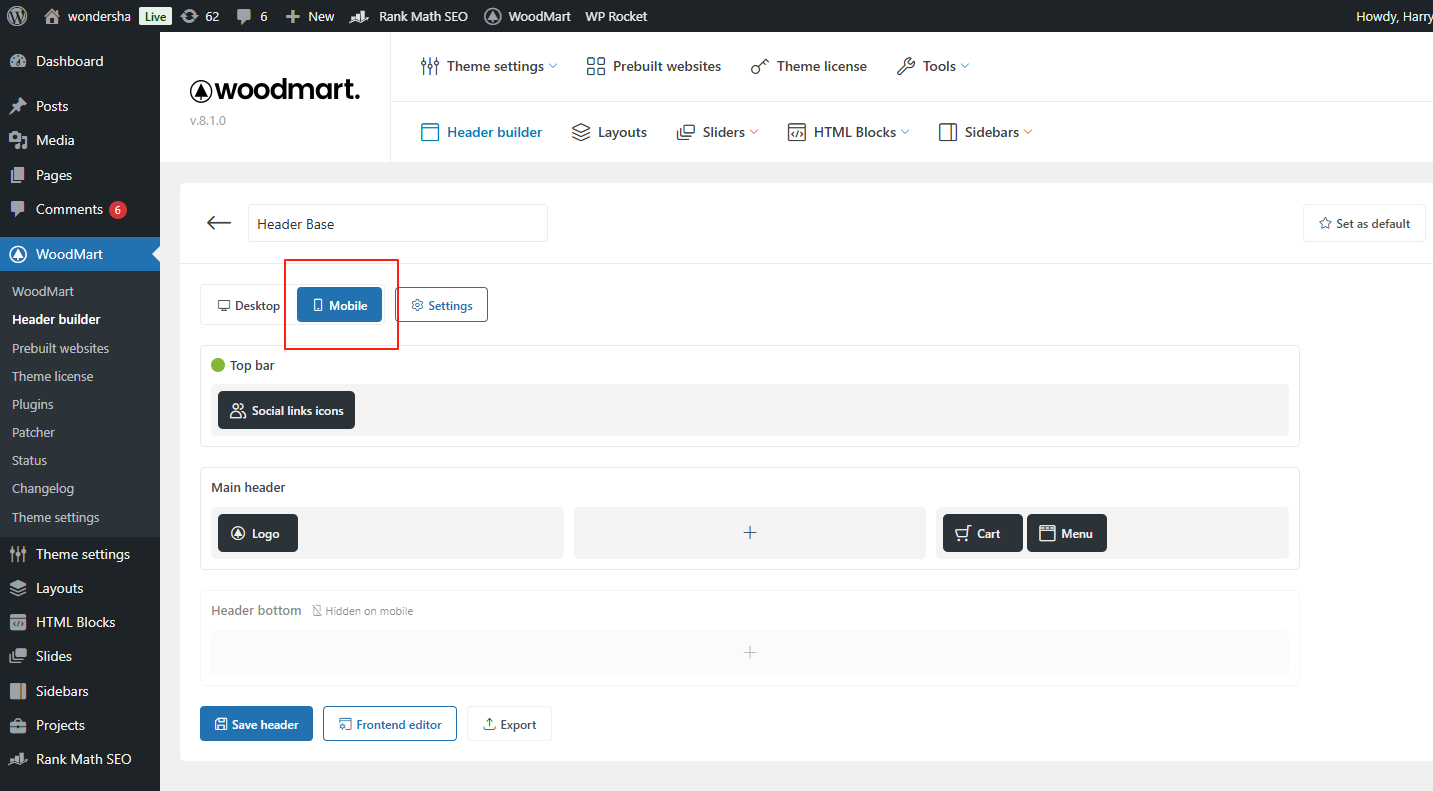Open Theme settings in the WoodMart submenu

tap(56, 517)
